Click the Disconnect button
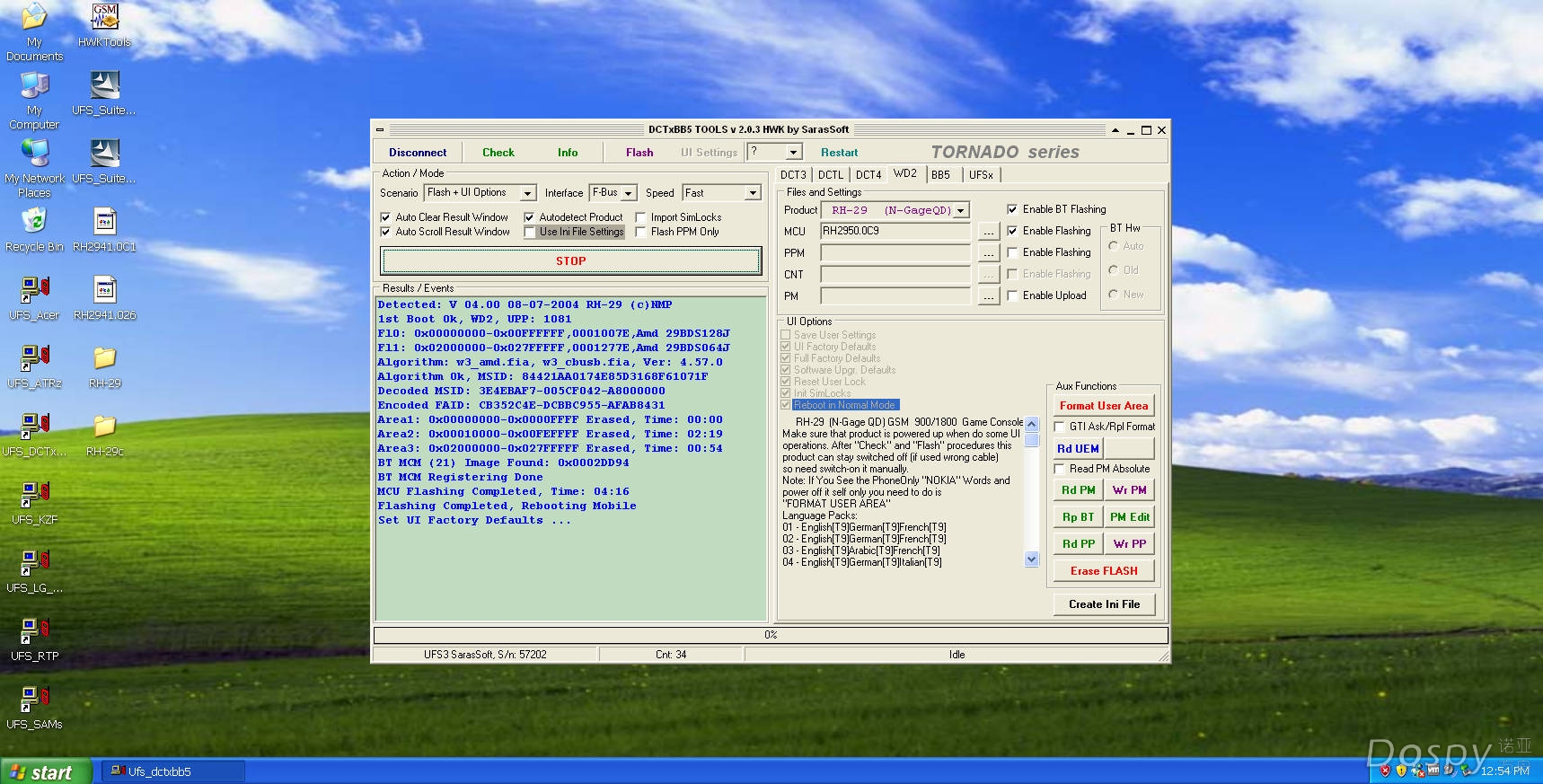This screenshot has height=784, width=1543. (418, 153)
